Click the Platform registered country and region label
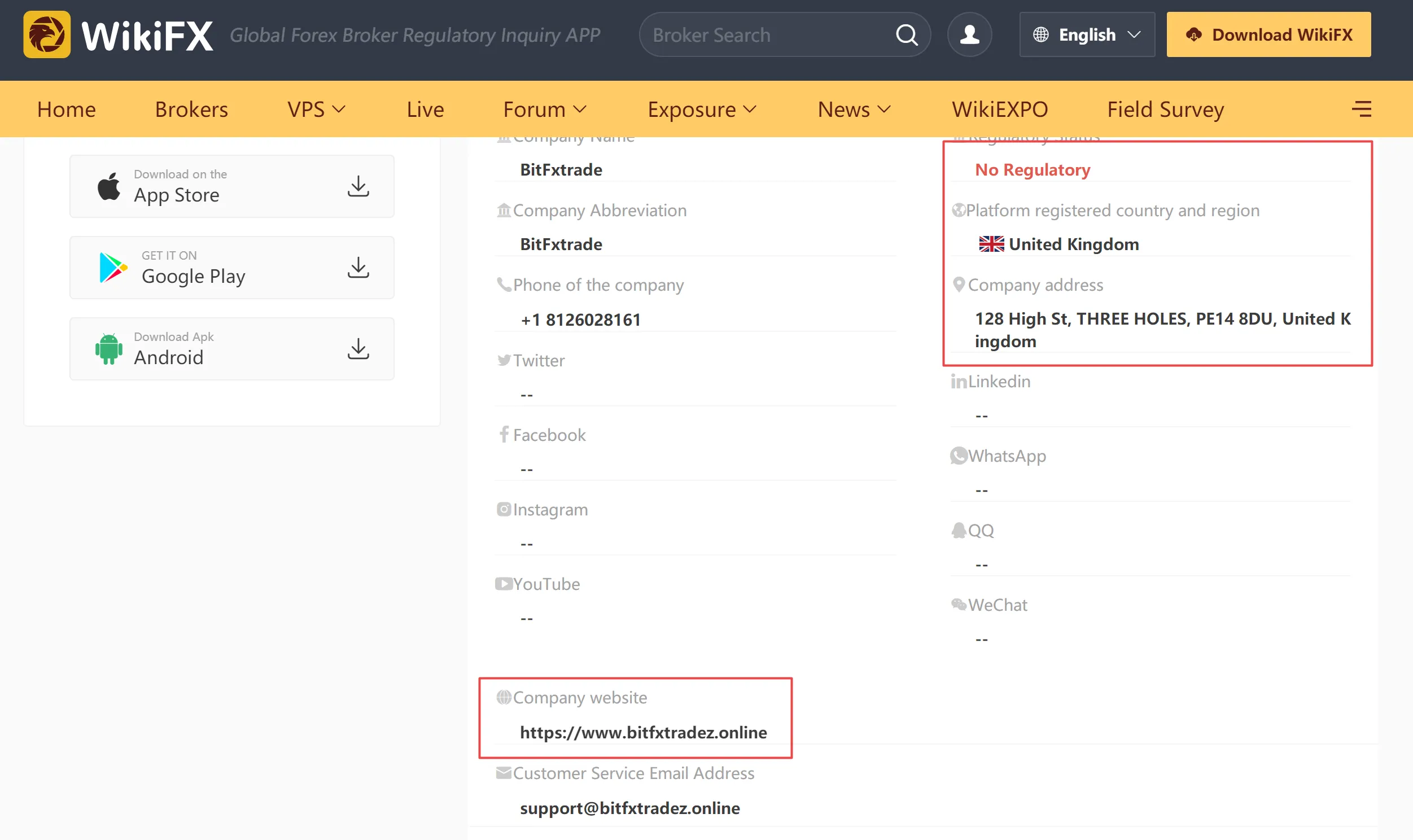 click(1112, 210)
